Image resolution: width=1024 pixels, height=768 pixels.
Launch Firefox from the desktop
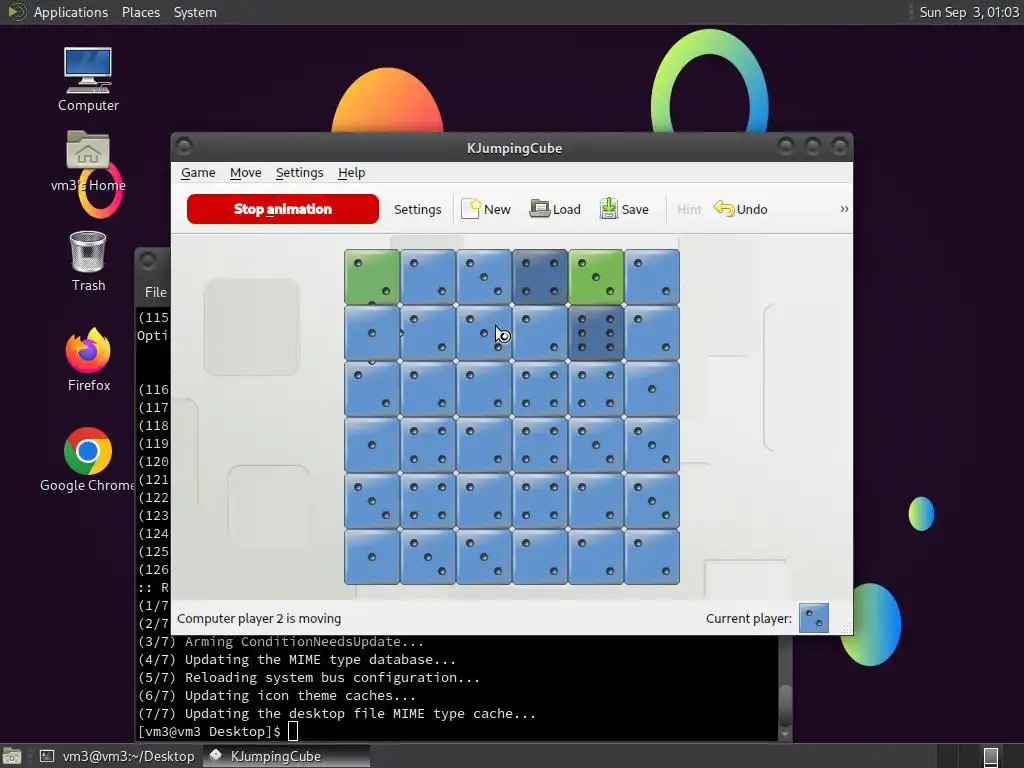[x=88, y=360]
